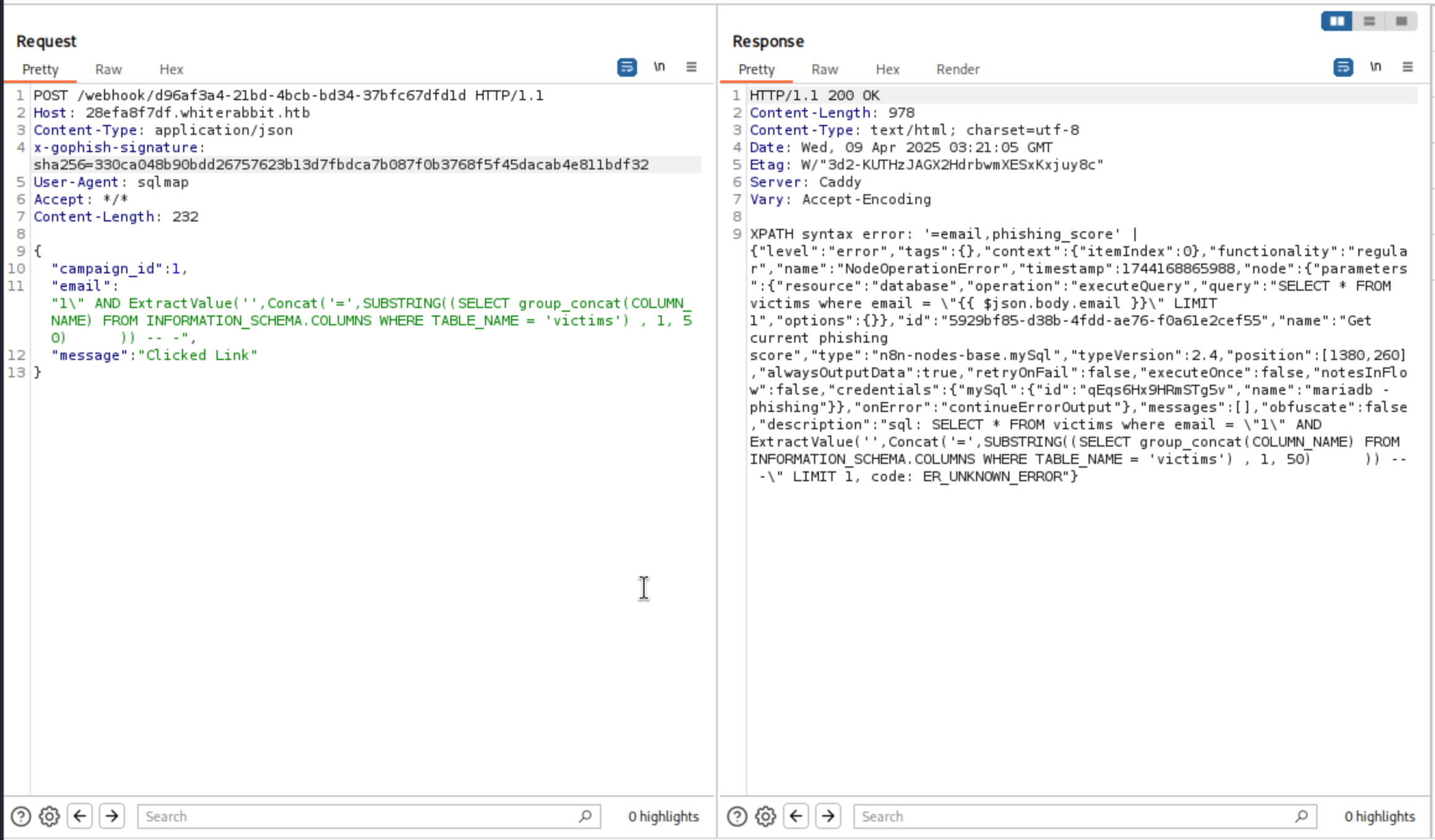This screenshot has width=1435, height=840.
Task: Toggle word wrap in Response panel
Action: point(1343,67)
